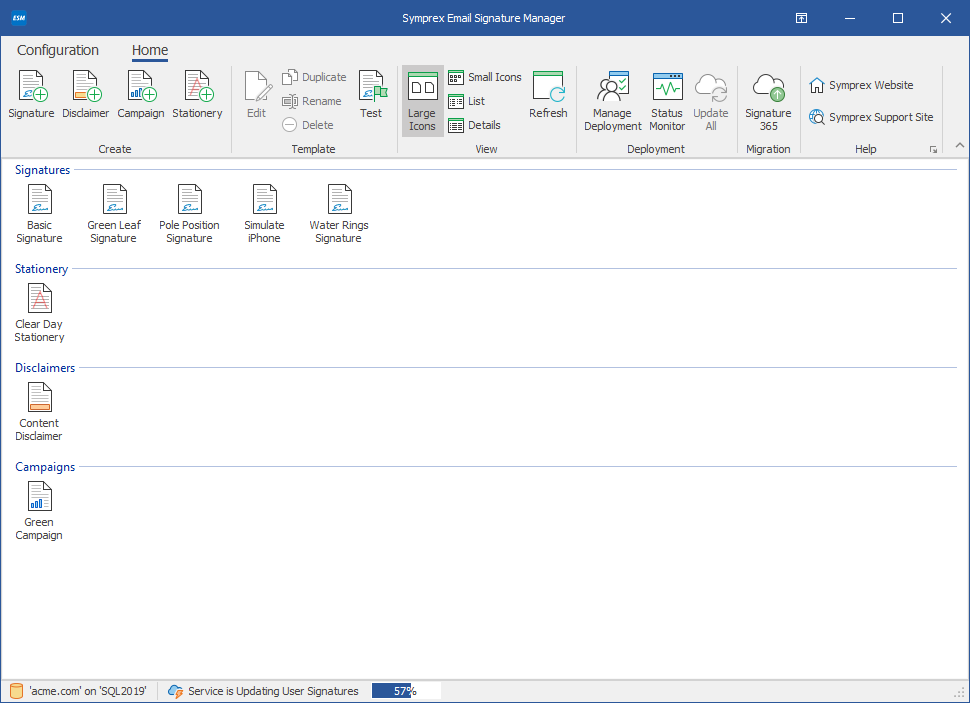Select the Green Leaf Signature template
The width and height of the screenshot is (970, 703).
click(x=114, y=214)
